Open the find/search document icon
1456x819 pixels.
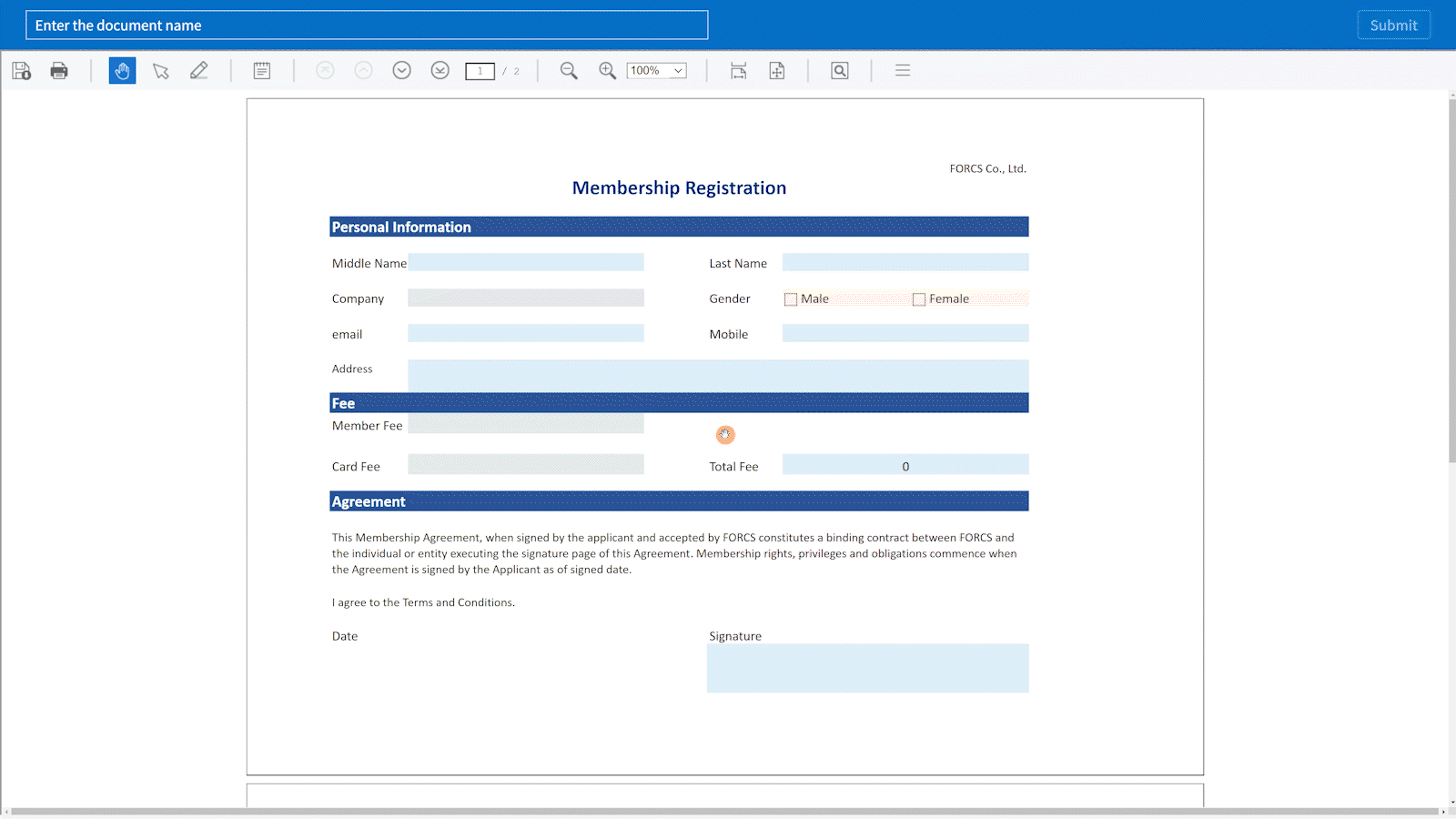coord(840,71)
